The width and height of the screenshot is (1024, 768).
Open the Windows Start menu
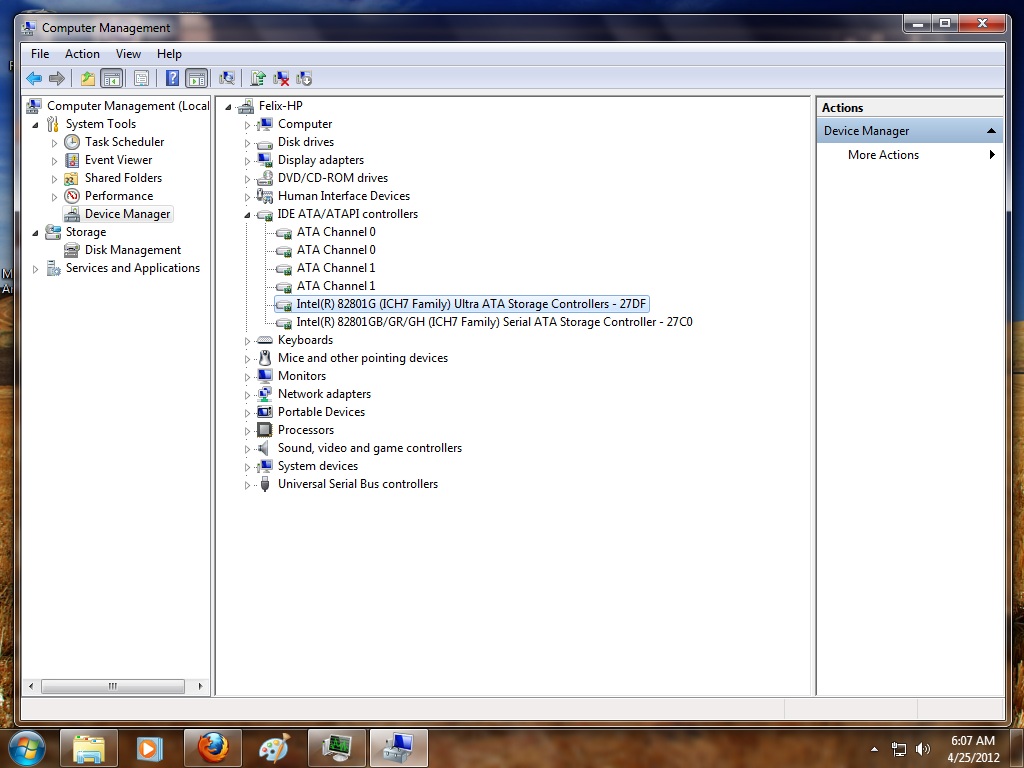[x=26, y=748]
